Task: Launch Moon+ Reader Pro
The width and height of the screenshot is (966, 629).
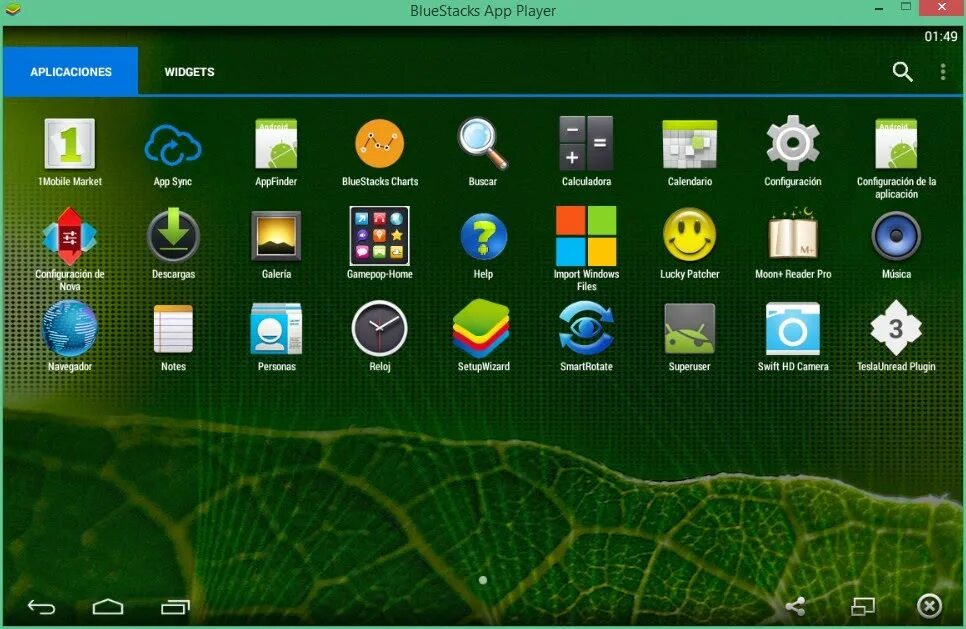Action: tap(793, 238)
